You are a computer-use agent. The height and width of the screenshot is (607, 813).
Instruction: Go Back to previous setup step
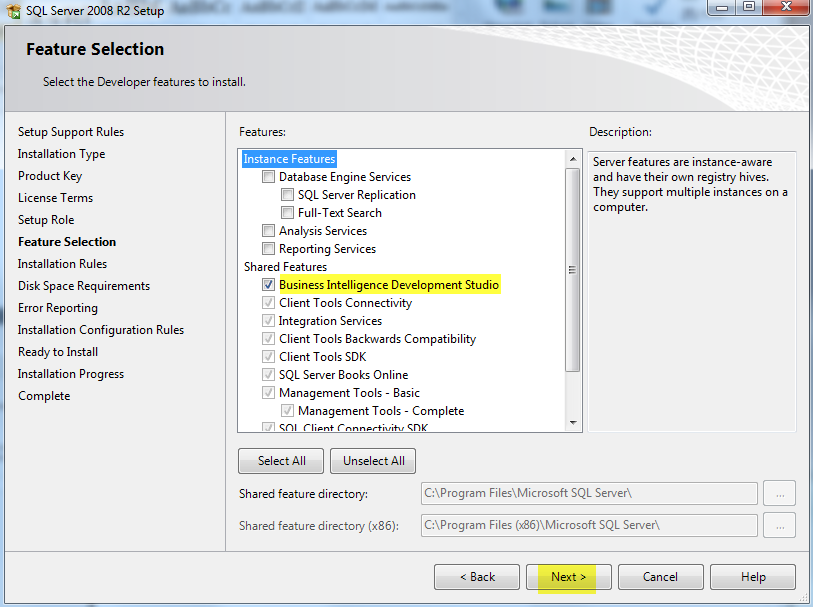[x=477, y=577]
